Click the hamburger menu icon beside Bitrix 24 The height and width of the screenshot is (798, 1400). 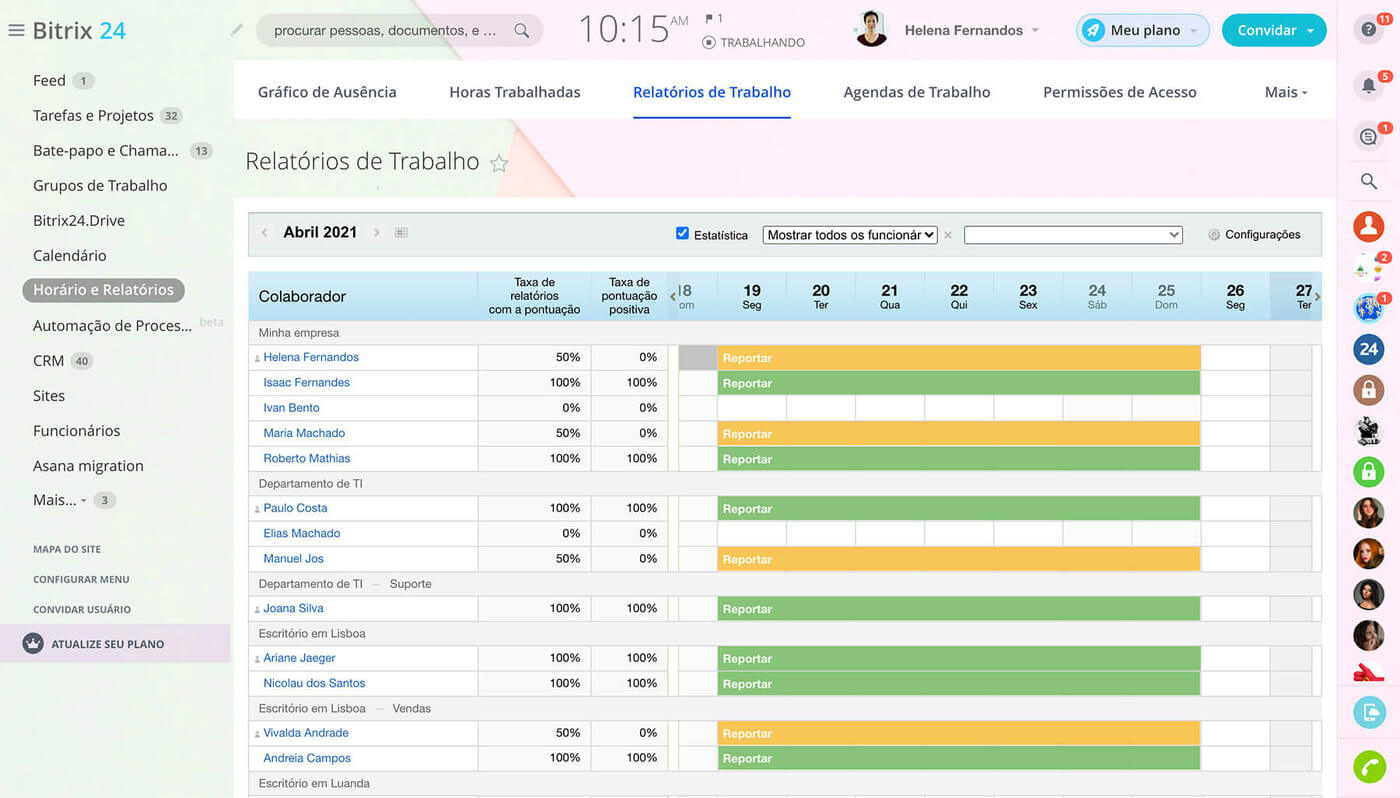[x=16, y=30]
